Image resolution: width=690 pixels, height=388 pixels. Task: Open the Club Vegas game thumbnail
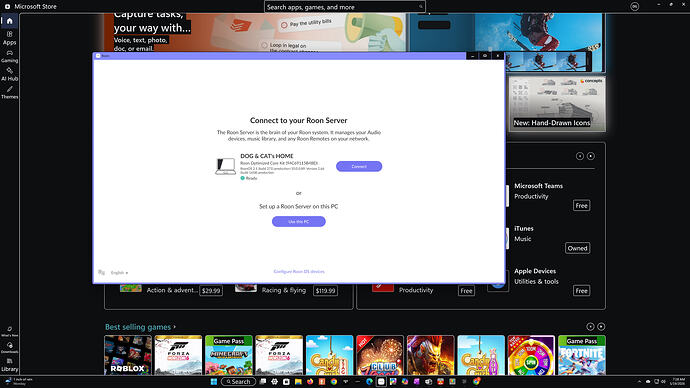click(380, 355)
